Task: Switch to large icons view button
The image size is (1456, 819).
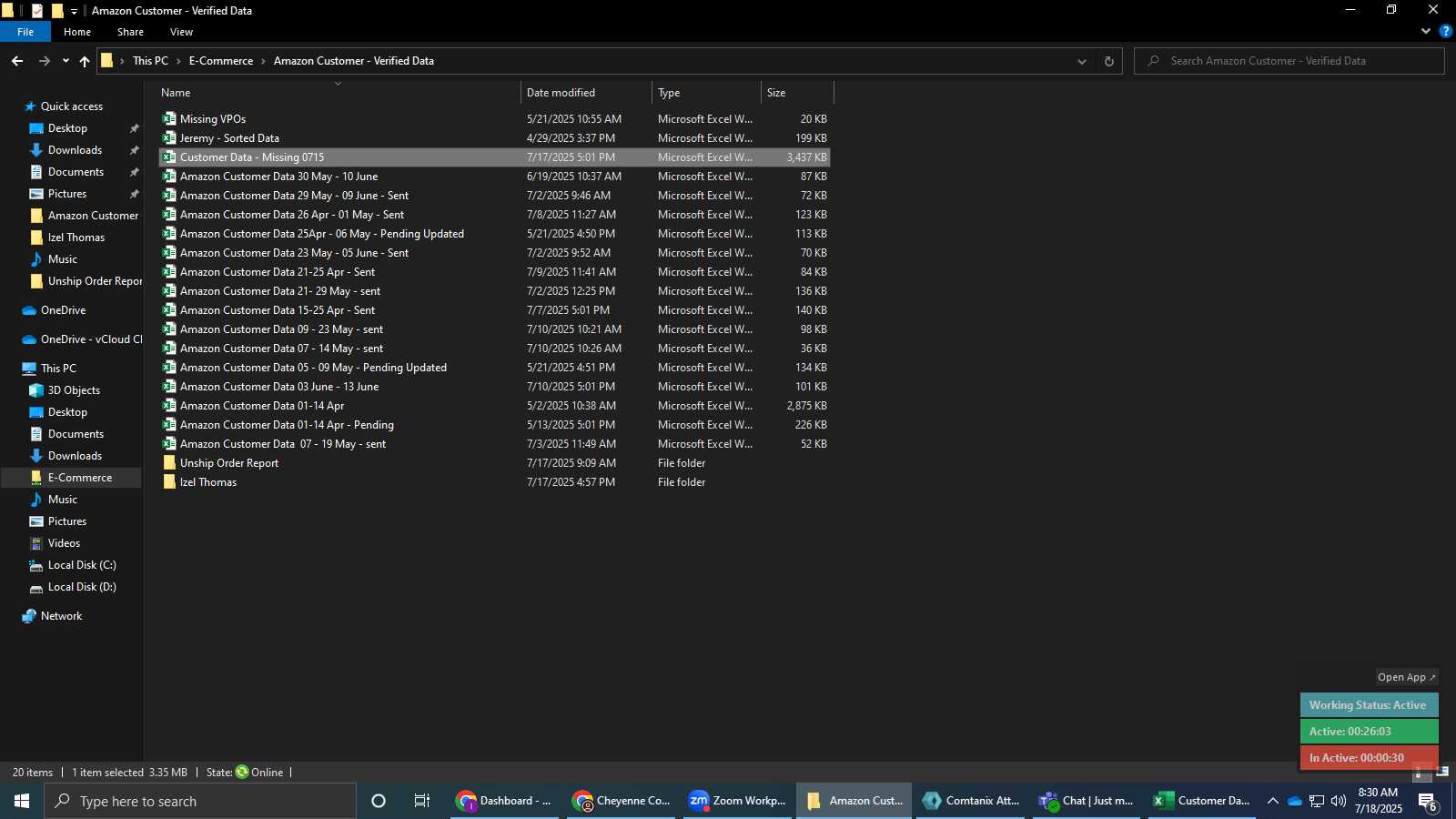Action: point(1442,772)
